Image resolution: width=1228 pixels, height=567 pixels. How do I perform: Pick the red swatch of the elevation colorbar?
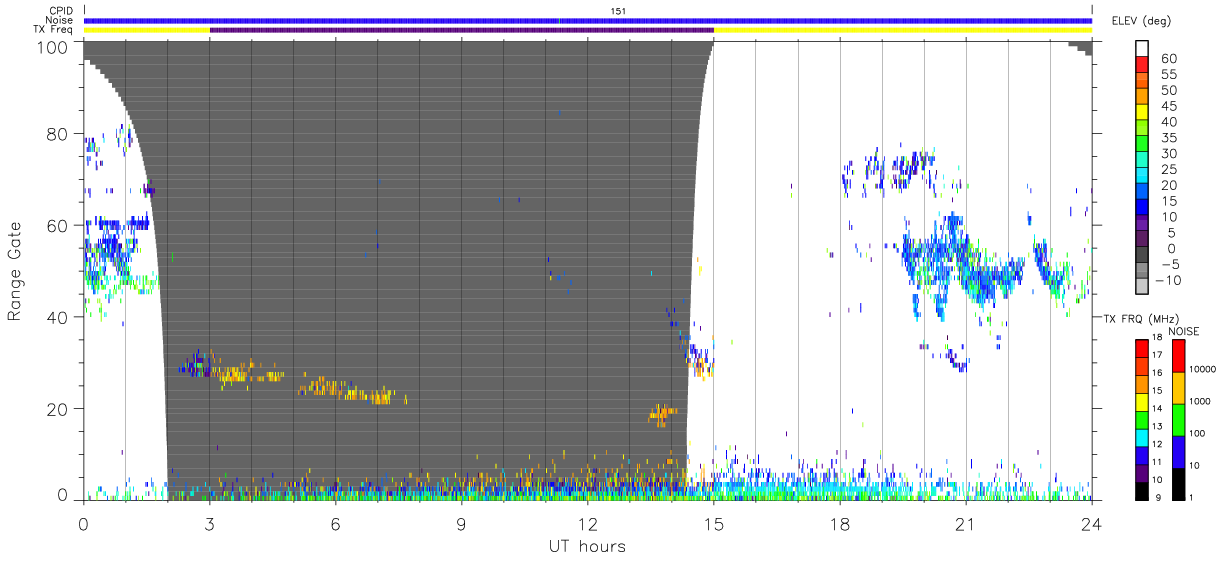click(x=1143, y=64)
